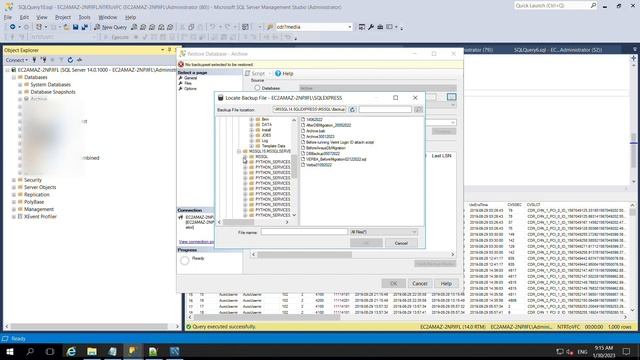Click the Navigate Backward arrow icon
The image size is (640, 360).
13,27
